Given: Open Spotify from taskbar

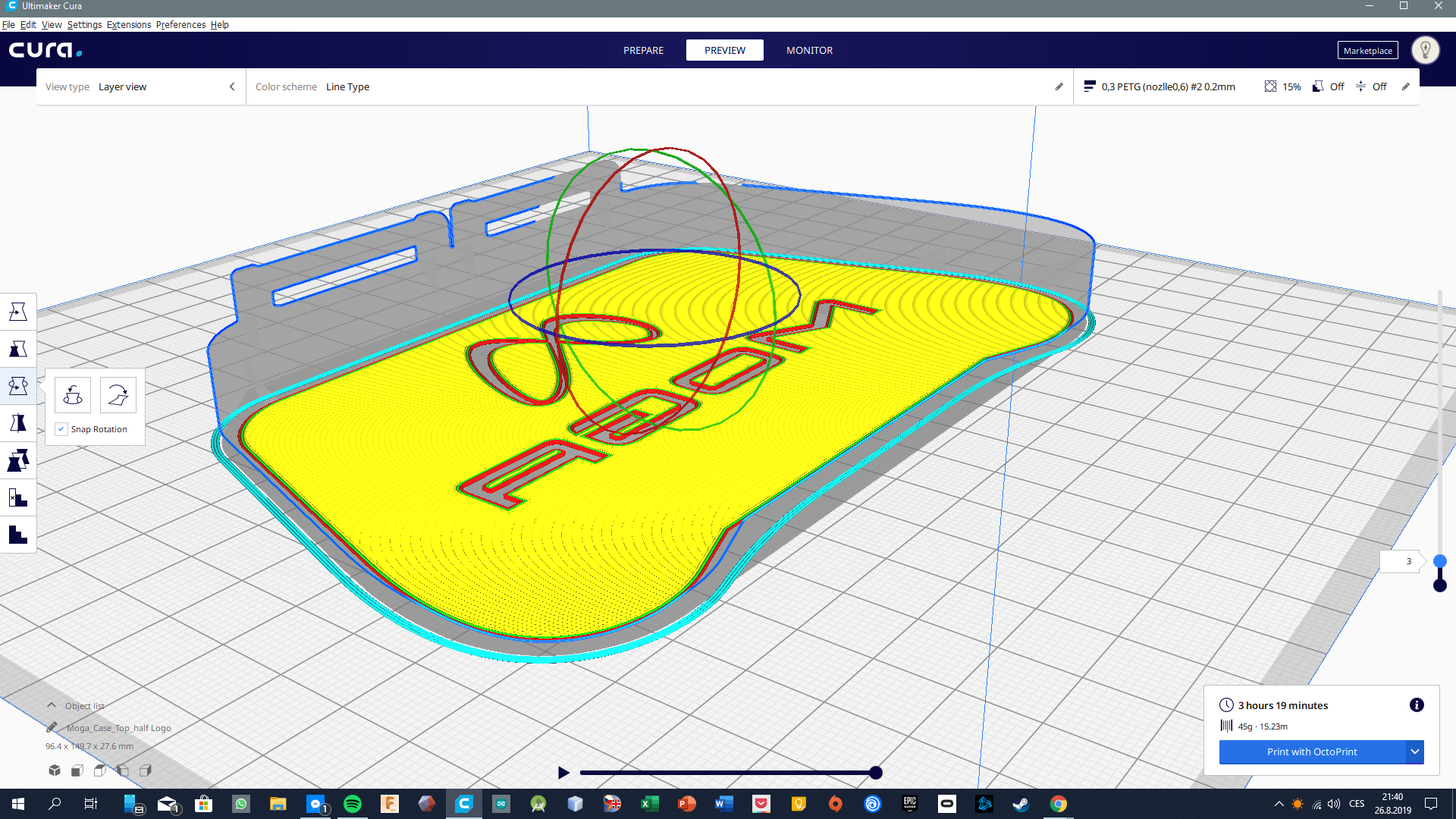Looking at the screenshot, I should pos(353,804).
